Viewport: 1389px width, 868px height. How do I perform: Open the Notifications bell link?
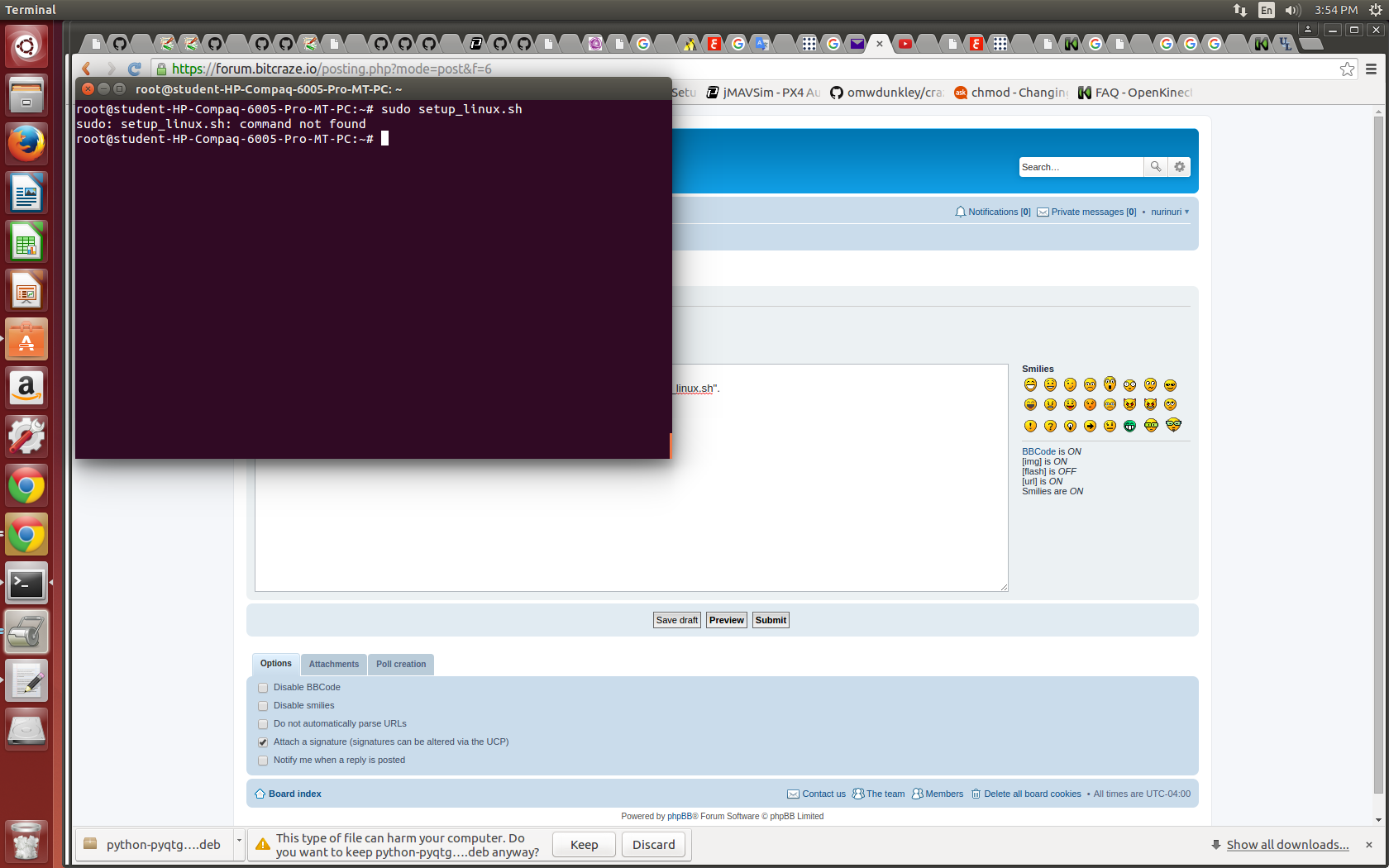pyautogui.click(x=993, y=212)
